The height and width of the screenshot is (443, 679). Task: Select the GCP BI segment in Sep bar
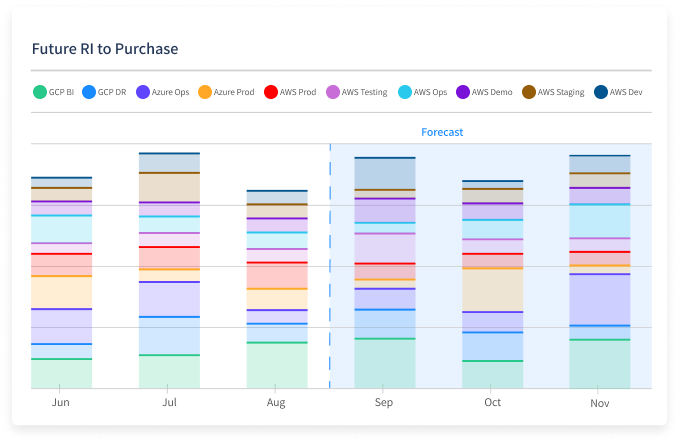pyautogui.click(x=385, y=363)
